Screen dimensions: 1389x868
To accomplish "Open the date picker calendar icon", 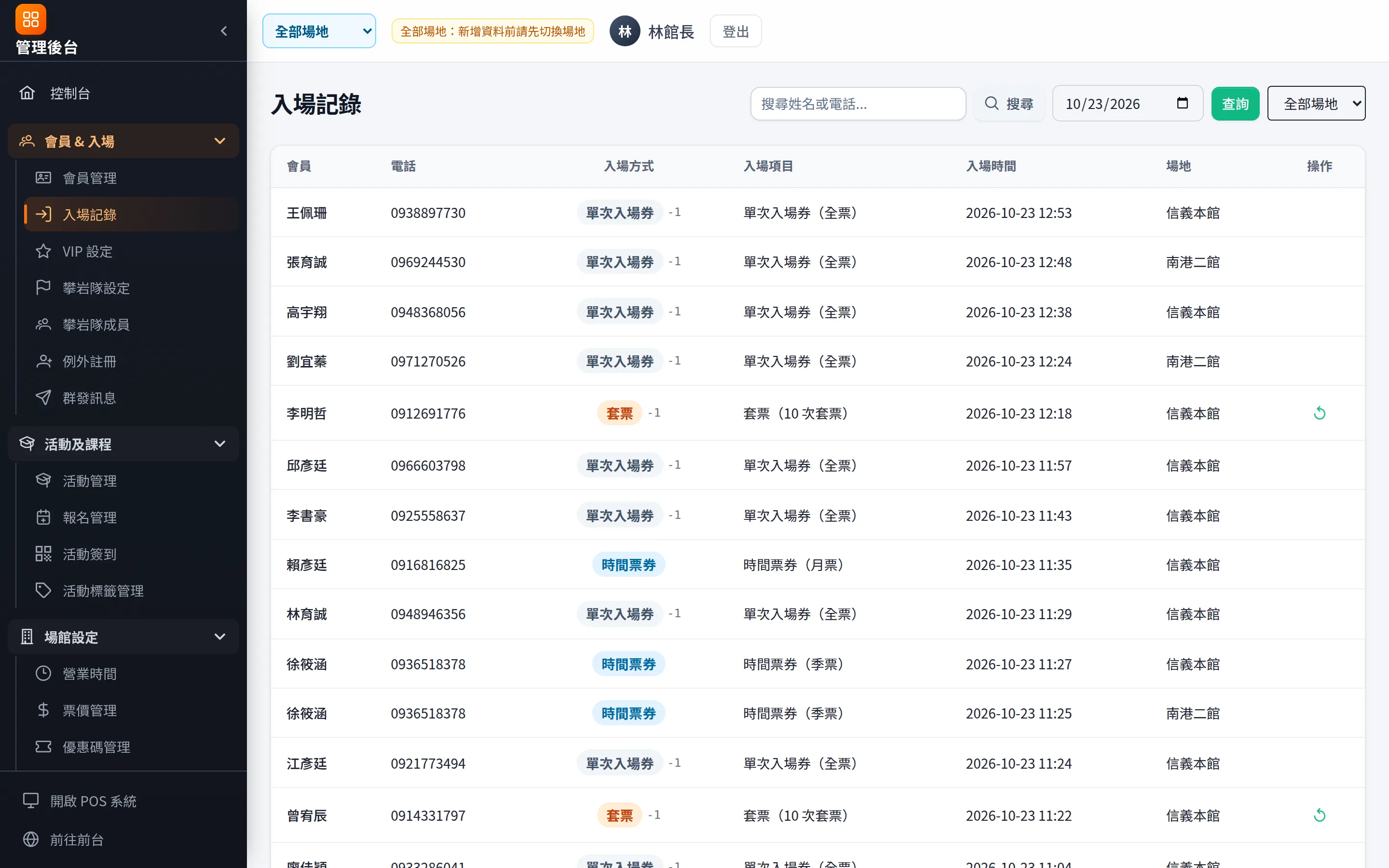I will [x=1183, y=103].
